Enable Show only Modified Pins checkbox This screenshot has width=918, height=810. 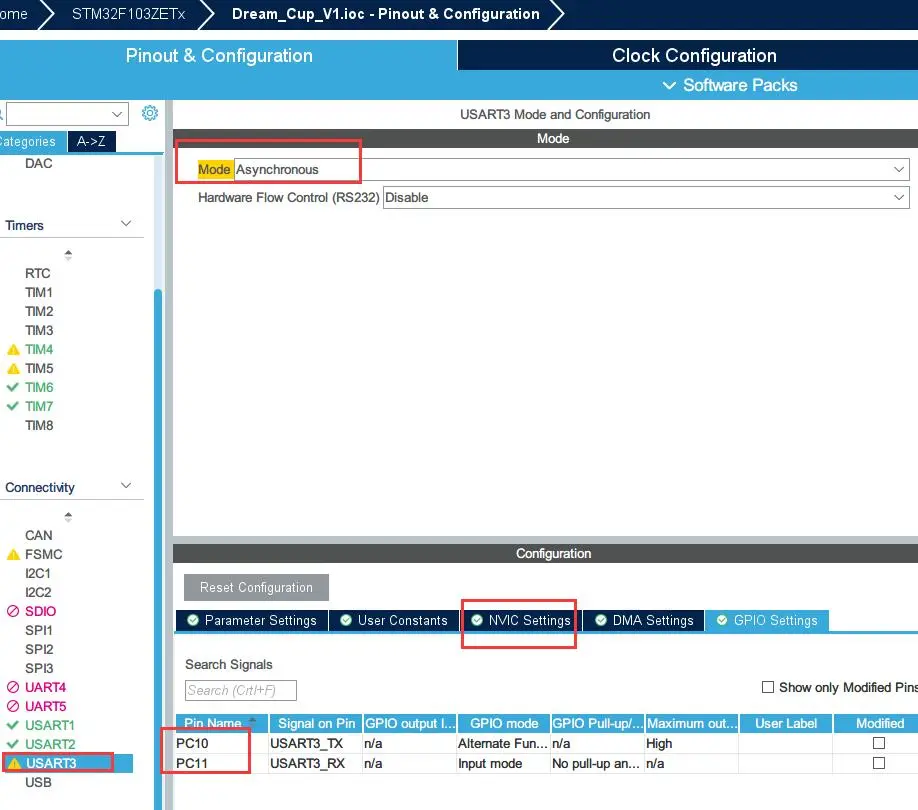[768, 687]
